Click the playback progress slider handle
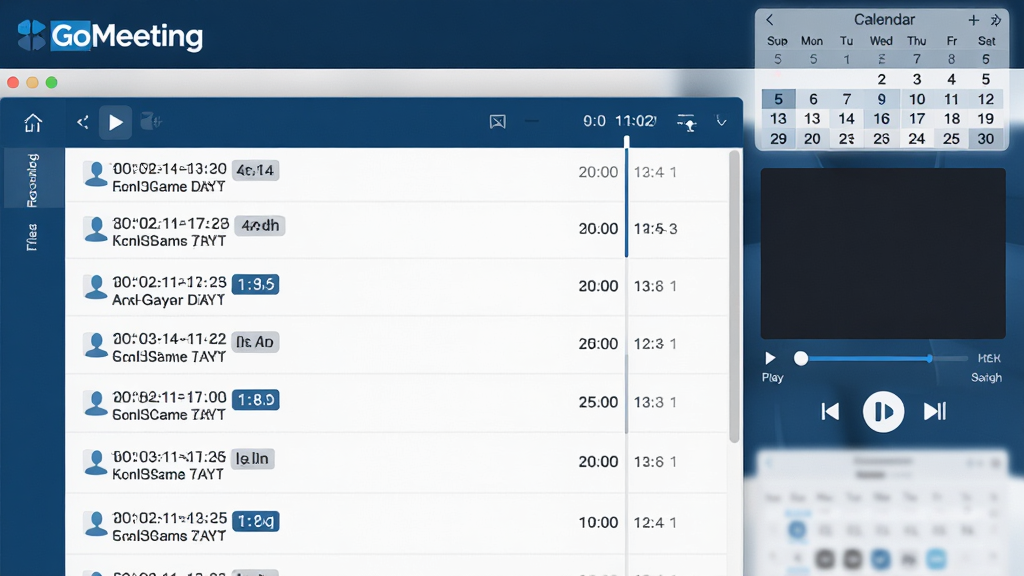 [x=801, y=358]
